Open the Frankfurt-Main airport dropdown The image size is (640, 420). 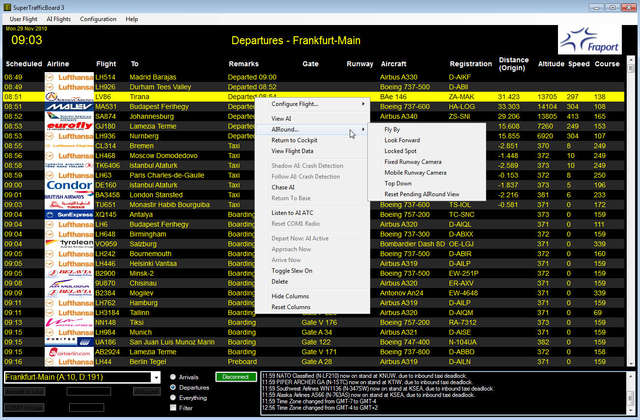[x=156, y=378]
